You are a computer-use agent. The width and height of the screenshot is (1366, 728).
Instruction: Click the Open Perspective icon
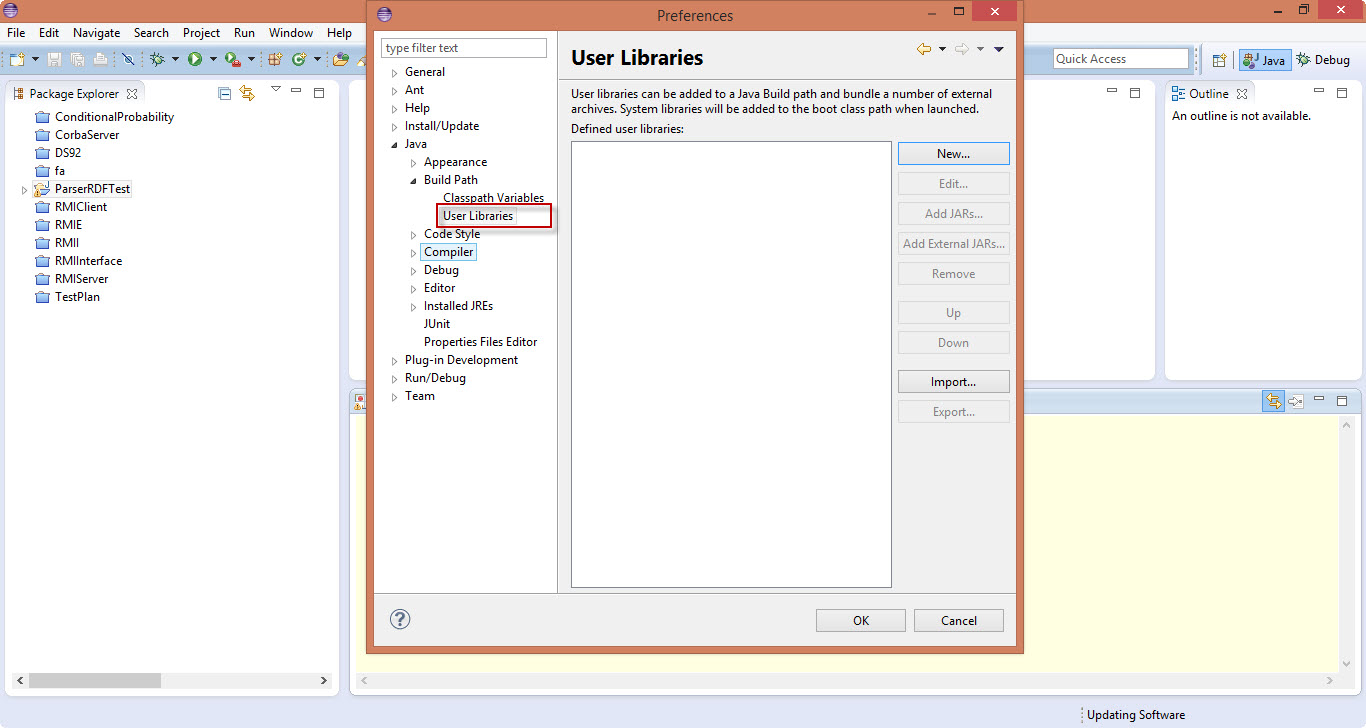click(x=1219, y=60)
